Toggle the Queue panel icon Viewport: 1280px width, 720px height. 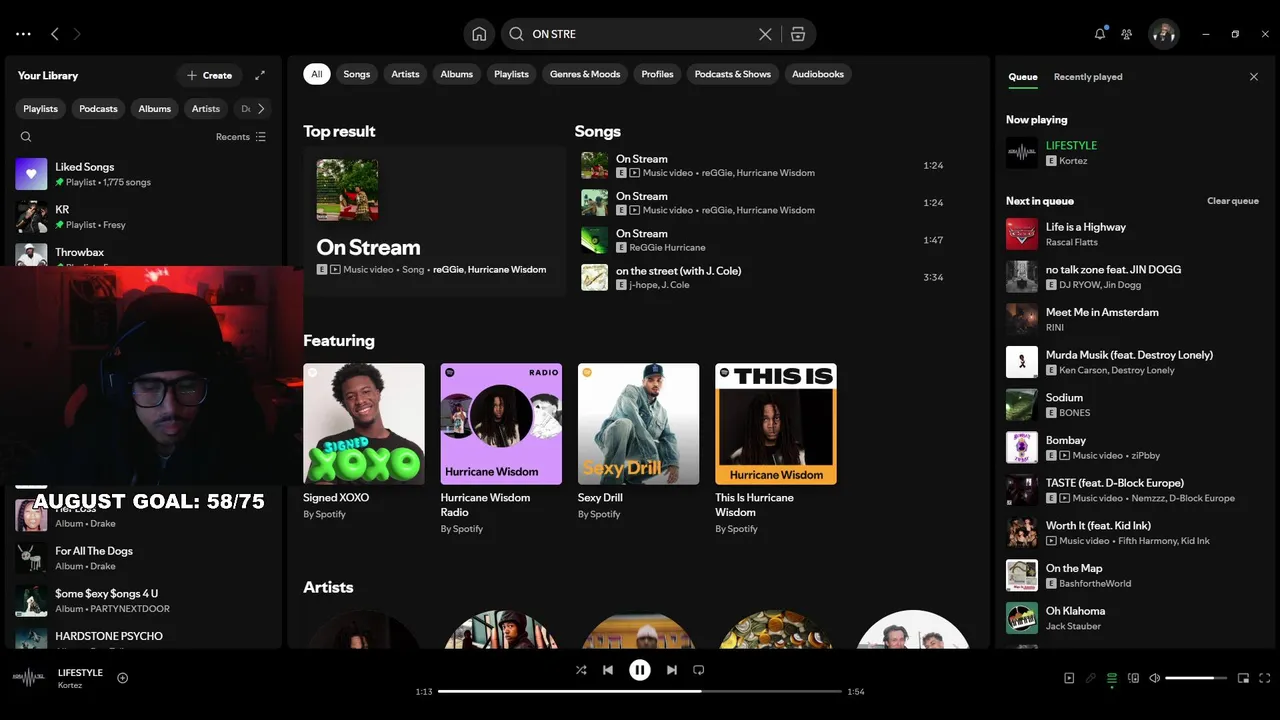point(1112,678)
